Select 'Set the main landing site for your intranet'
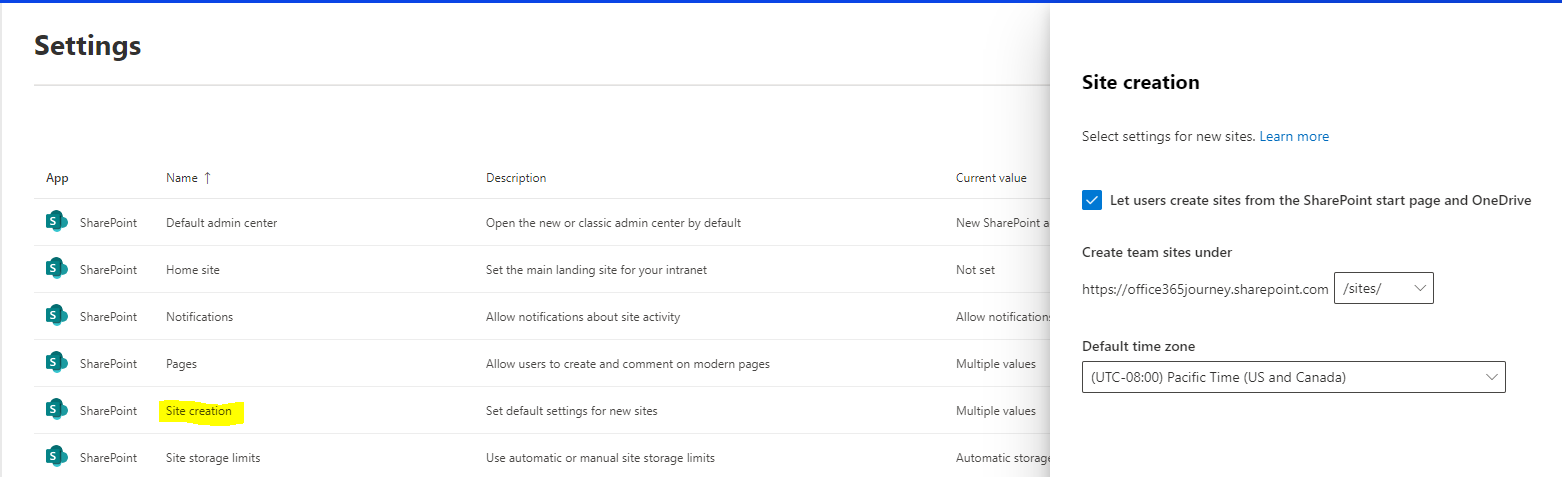This screenshot has width=1562, height=477. coord(596,270)
